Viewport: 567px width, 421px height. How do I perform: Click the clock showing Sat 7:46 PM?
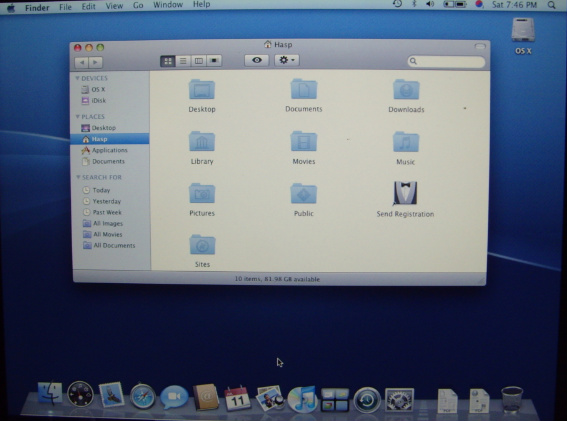click(514, 5)
